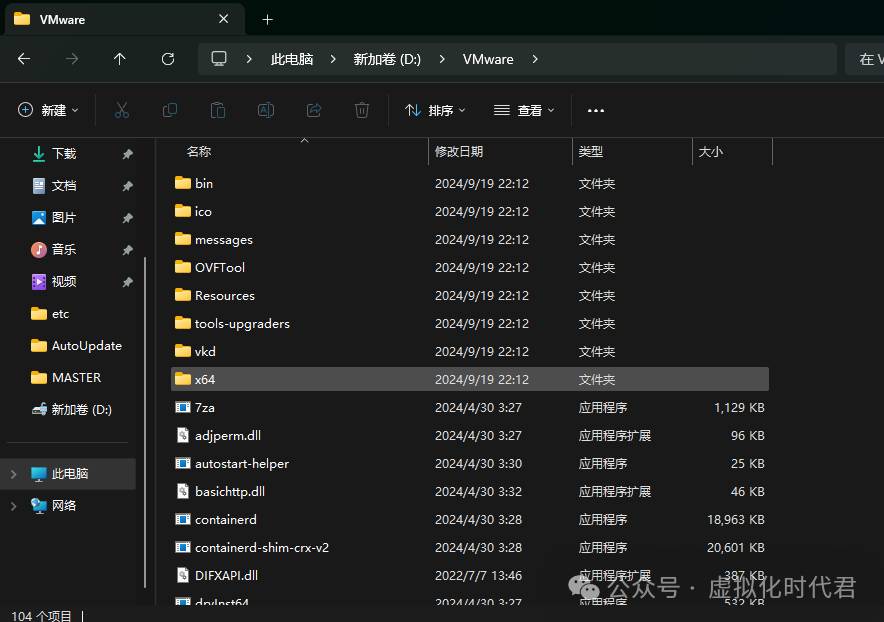Click the Share icon in toolbar

(314, 110)
